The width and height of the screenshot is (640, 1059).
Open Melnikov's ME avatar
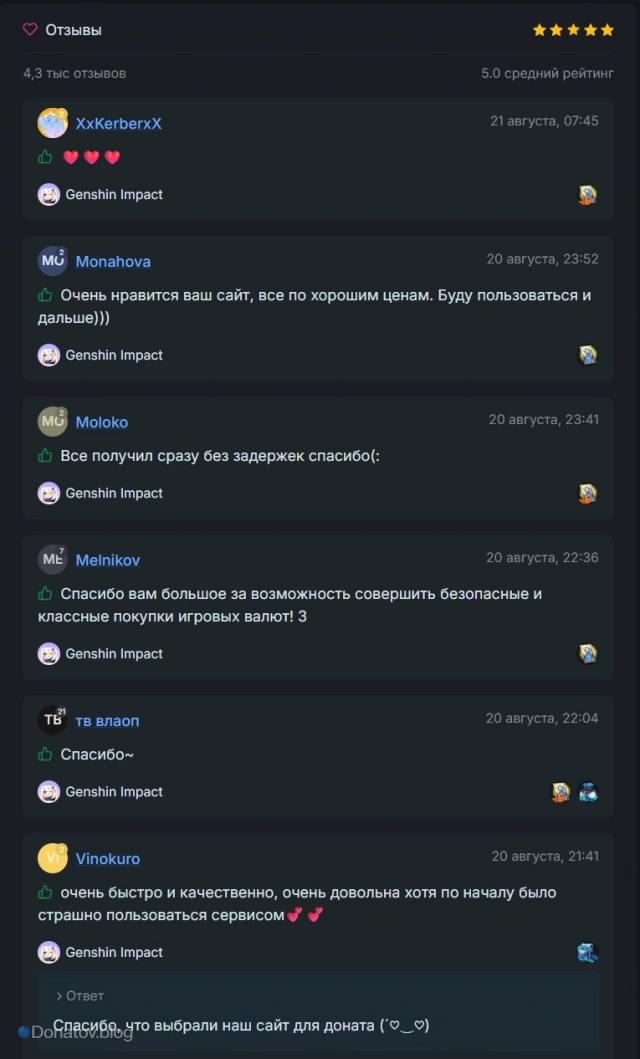tap(52, 559)
